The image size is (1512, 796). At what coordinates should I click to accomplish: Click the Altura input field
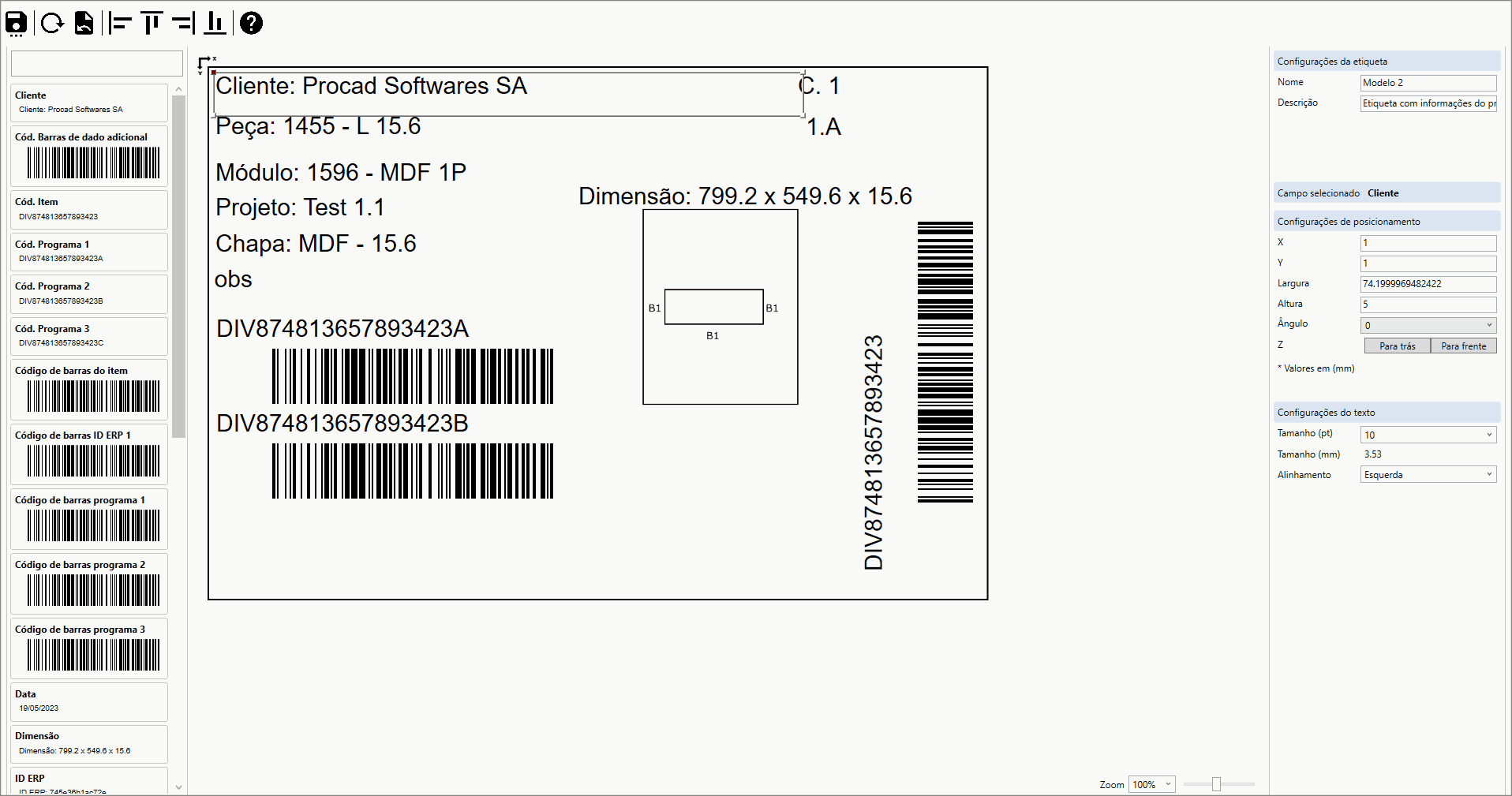pyautogui.click(x=1428, y=305)
